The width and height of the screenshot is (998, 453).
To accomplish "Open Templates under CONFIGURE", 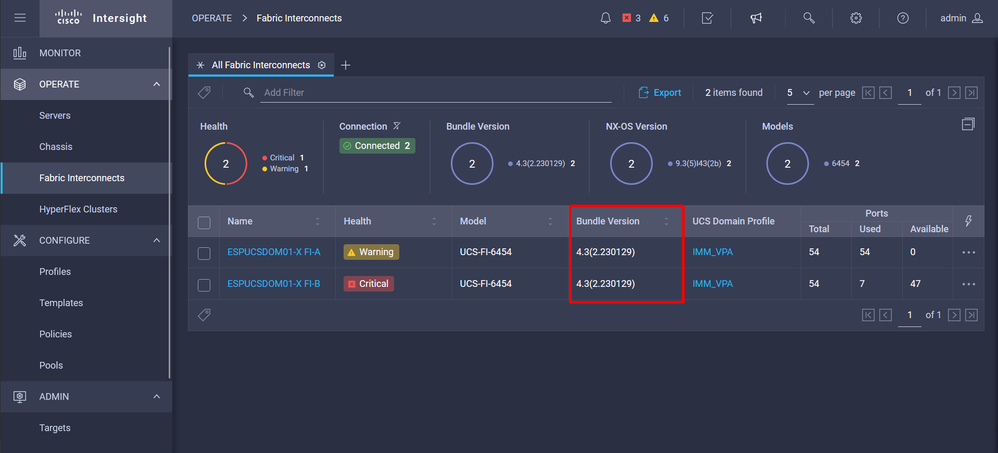I will point(85,303).
